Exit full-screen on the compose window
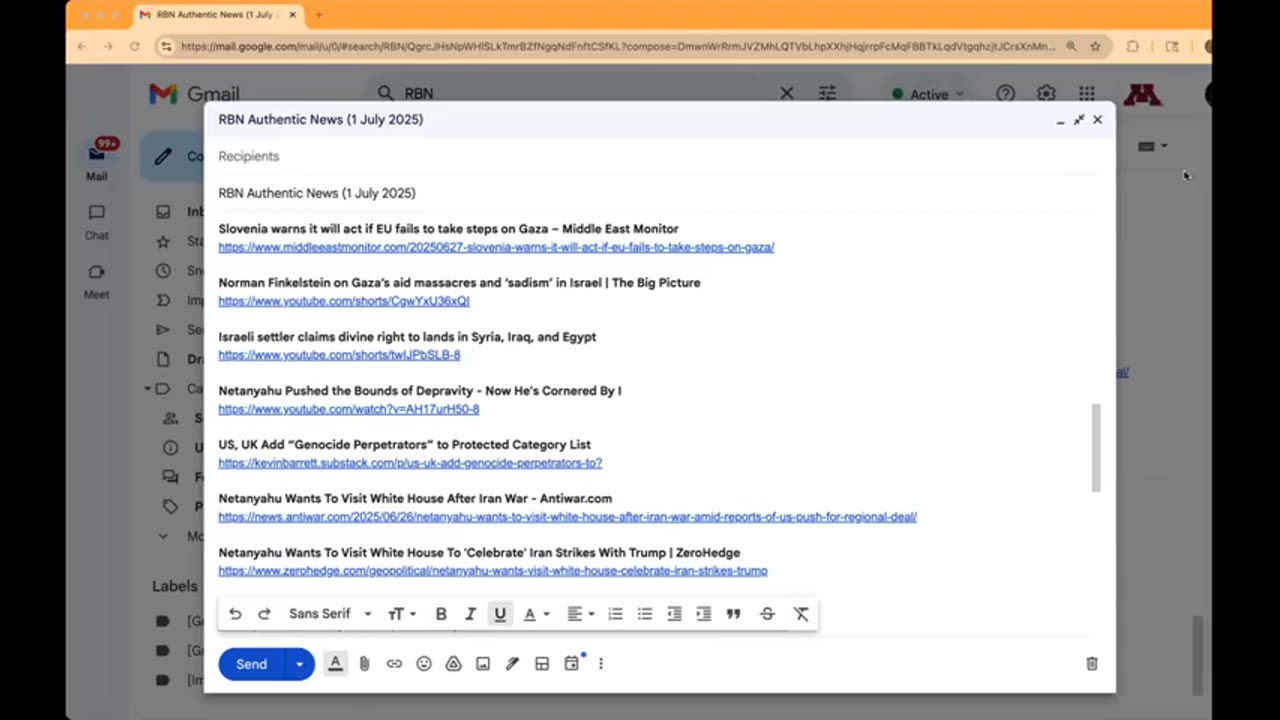Image resolution: width=1280 pixels, height=720 pixels. [1079, 120]
